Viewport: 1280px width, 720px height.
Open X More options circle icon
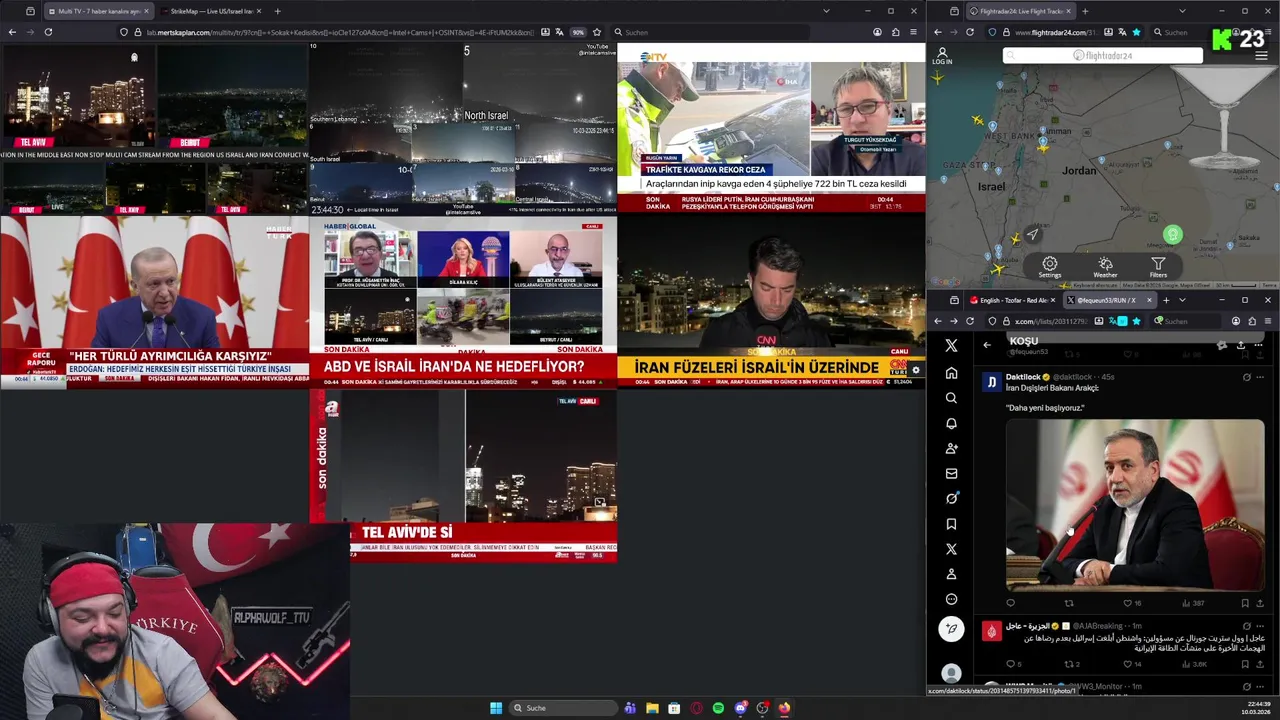(x=951, y=599)
